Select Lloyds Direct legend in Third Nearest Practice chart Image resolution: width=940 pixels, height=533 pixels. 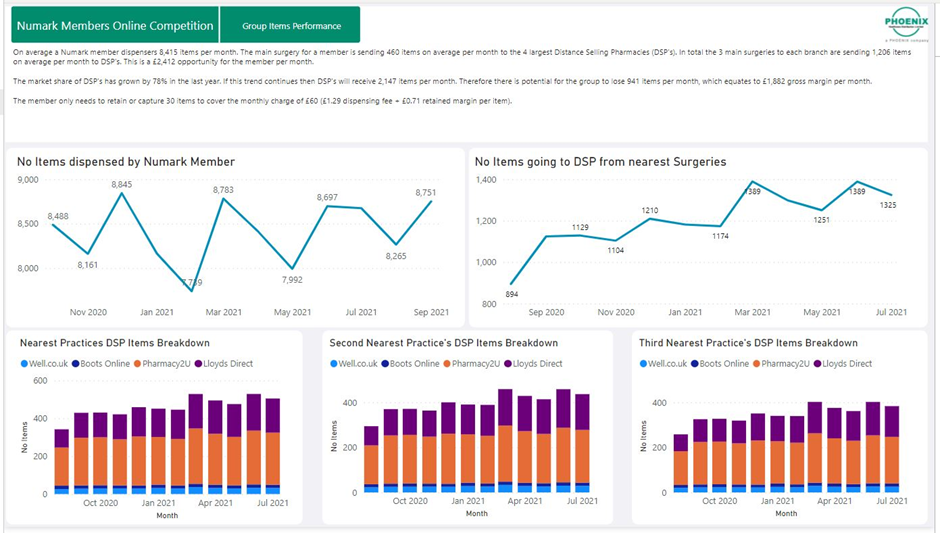tap(842, 363)
